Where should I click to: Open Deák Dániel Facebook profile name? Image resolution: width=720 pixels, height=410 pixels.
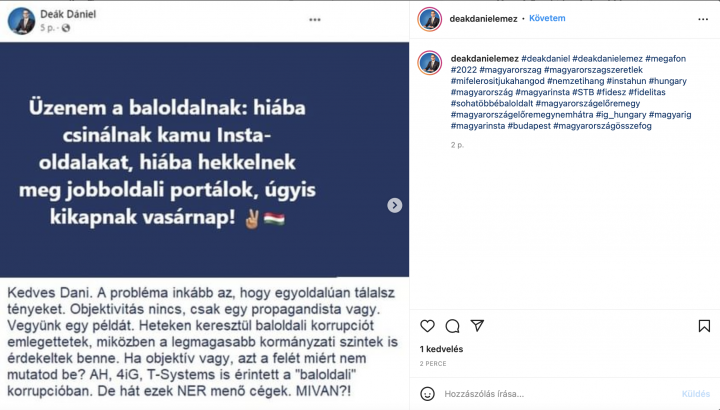tap(68, 14)
